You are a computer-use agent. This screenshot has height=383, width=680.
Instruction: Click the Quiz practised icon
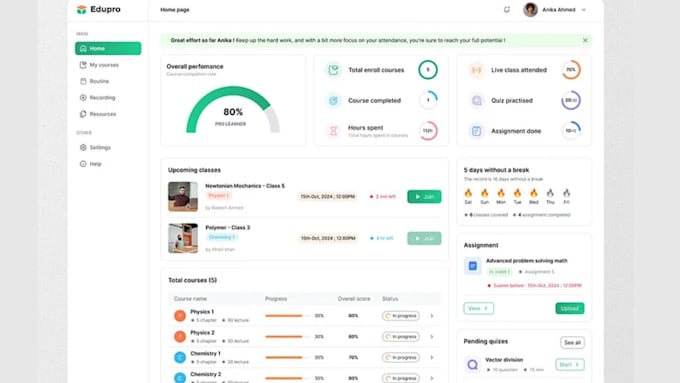click(476, 101)
